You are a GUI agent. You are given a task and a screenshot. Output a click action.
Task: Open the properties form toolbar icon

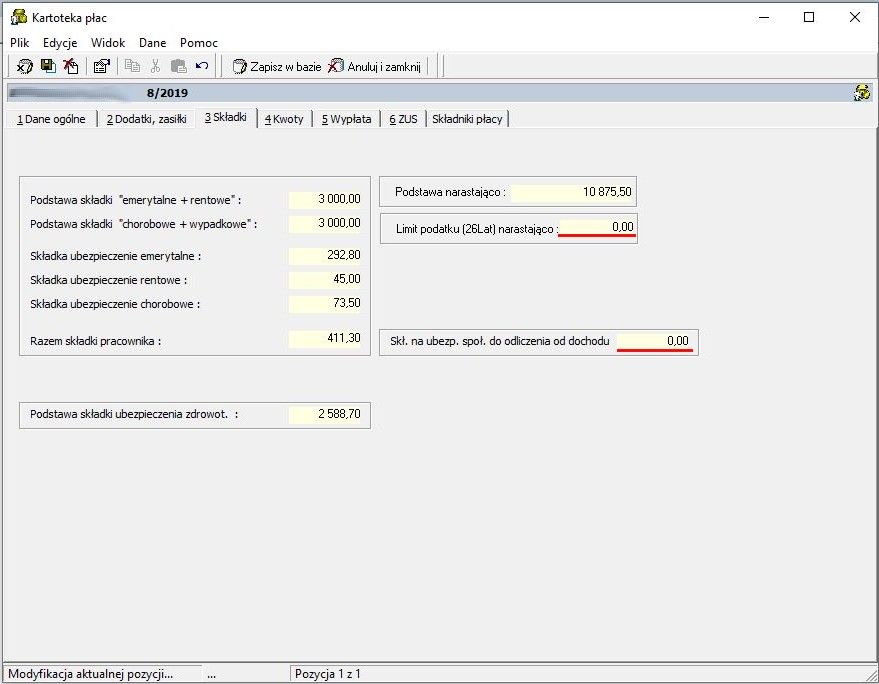[101, 66]
